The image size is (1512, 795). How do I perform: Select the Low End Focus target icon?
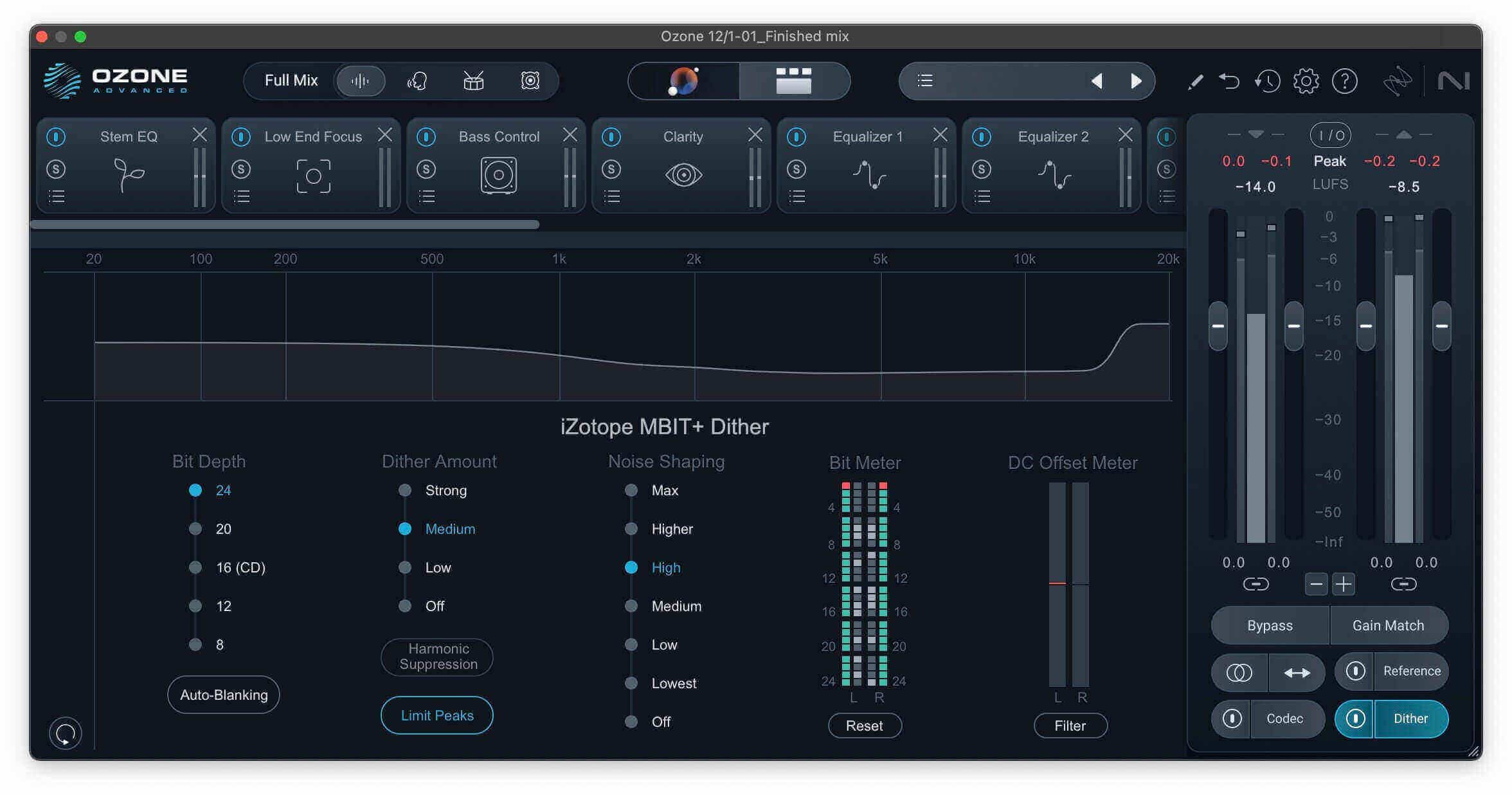(314, 176)
